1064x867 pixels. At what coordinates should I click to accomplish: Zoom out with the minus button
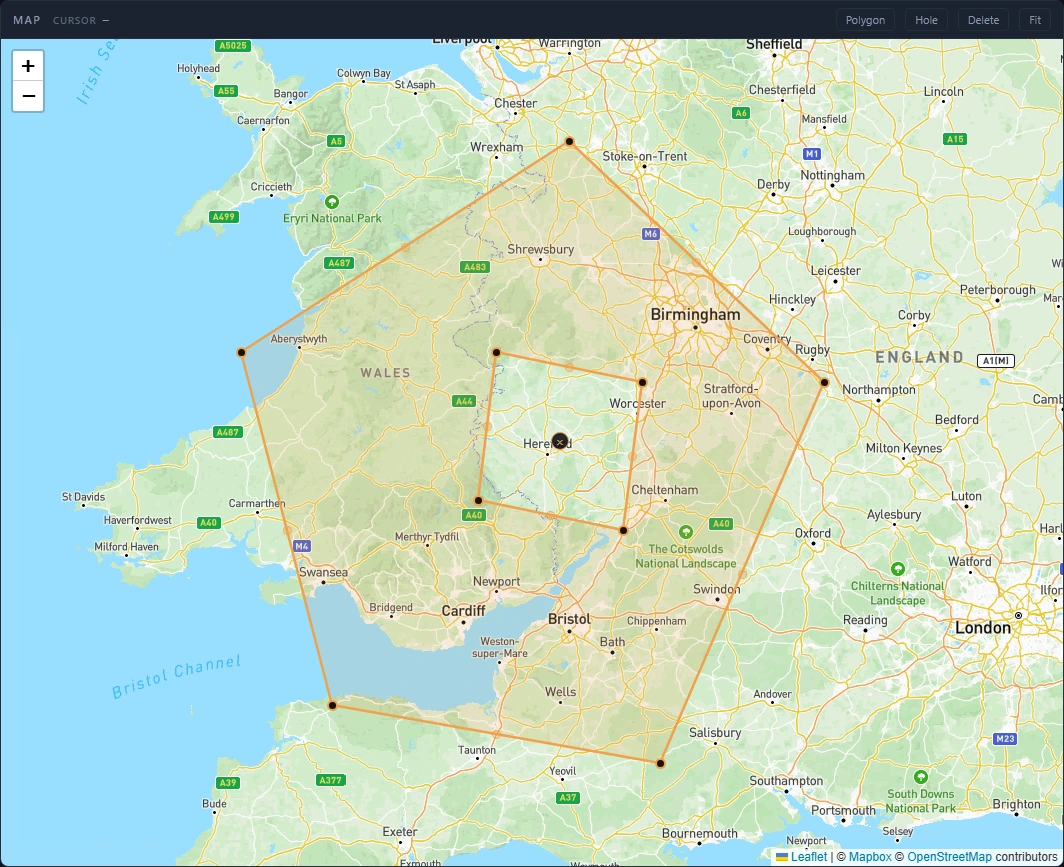(28, 96)
